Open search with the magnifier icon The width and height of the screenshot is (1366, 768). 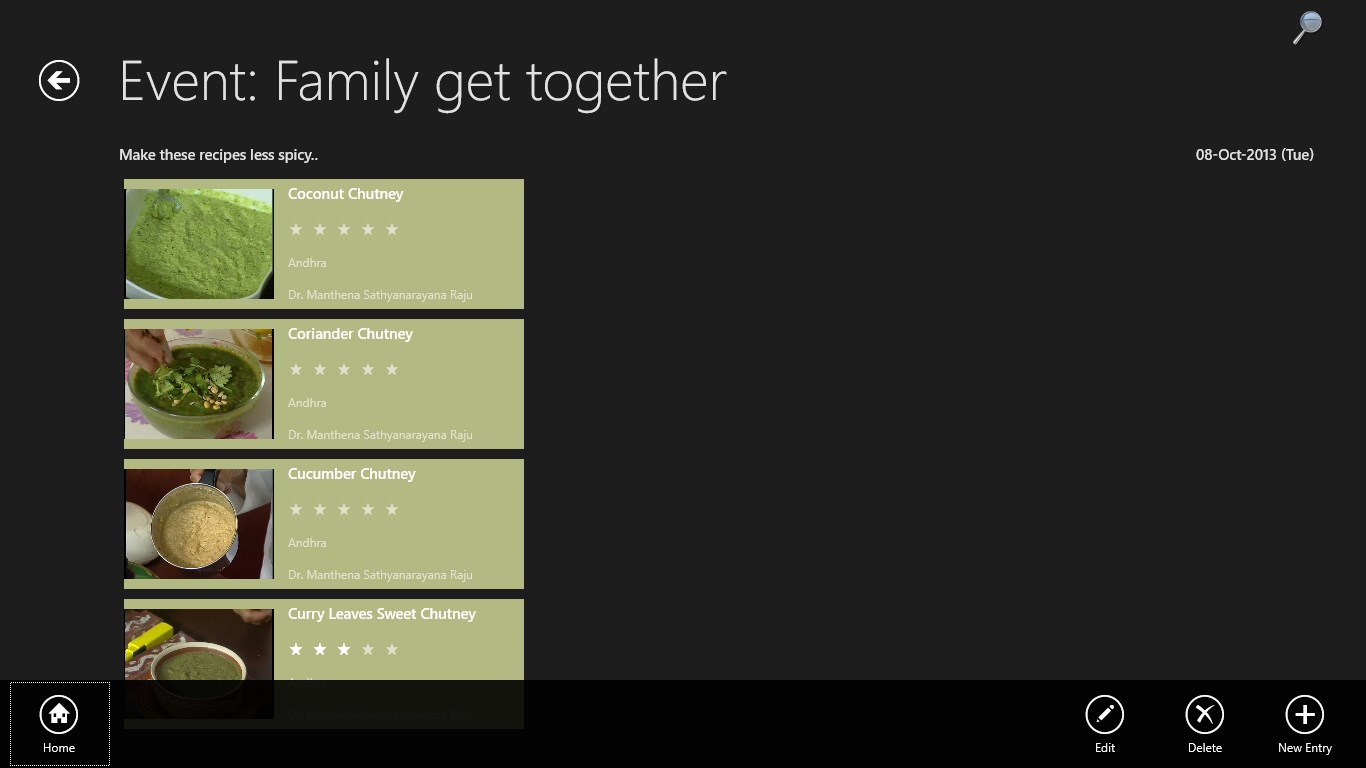tap(1307, 27)
